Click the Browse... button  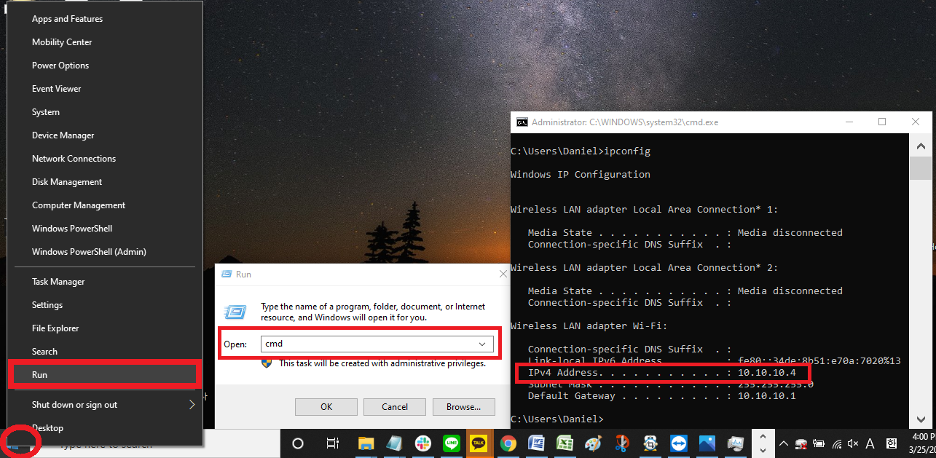462,407
